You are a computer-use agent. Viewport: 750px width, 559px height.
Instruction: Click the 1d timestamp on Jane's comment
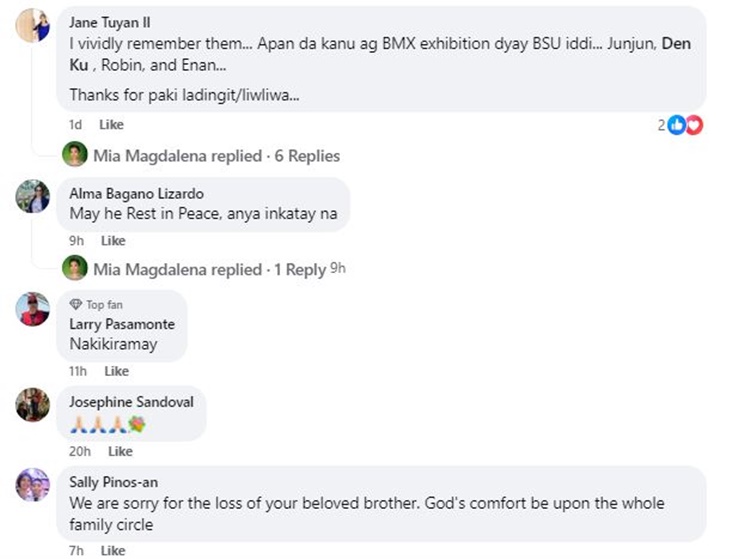pos(75,125)
